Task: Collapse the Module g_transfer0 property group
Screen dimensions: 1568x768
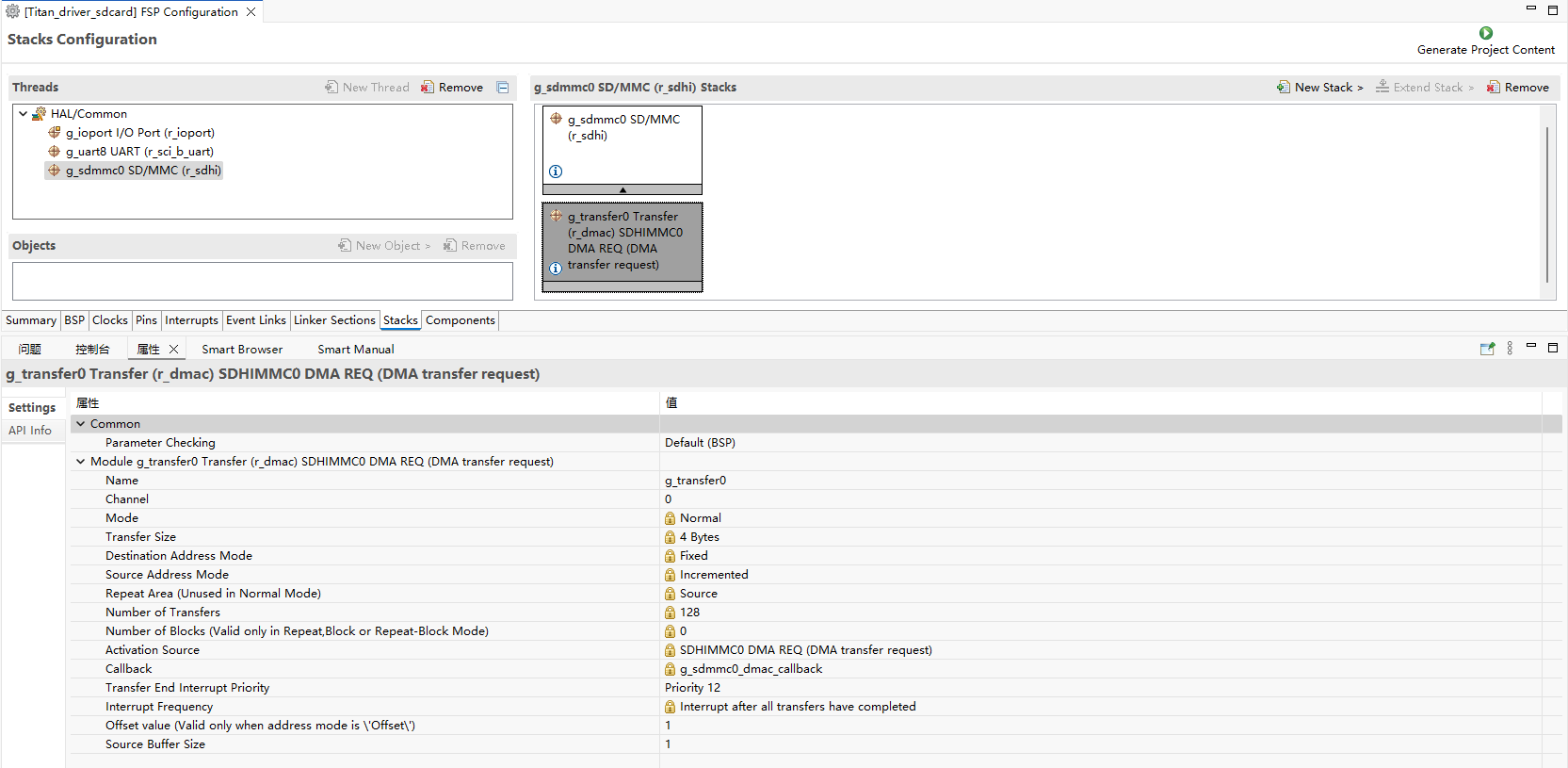Action: (81, 462)
